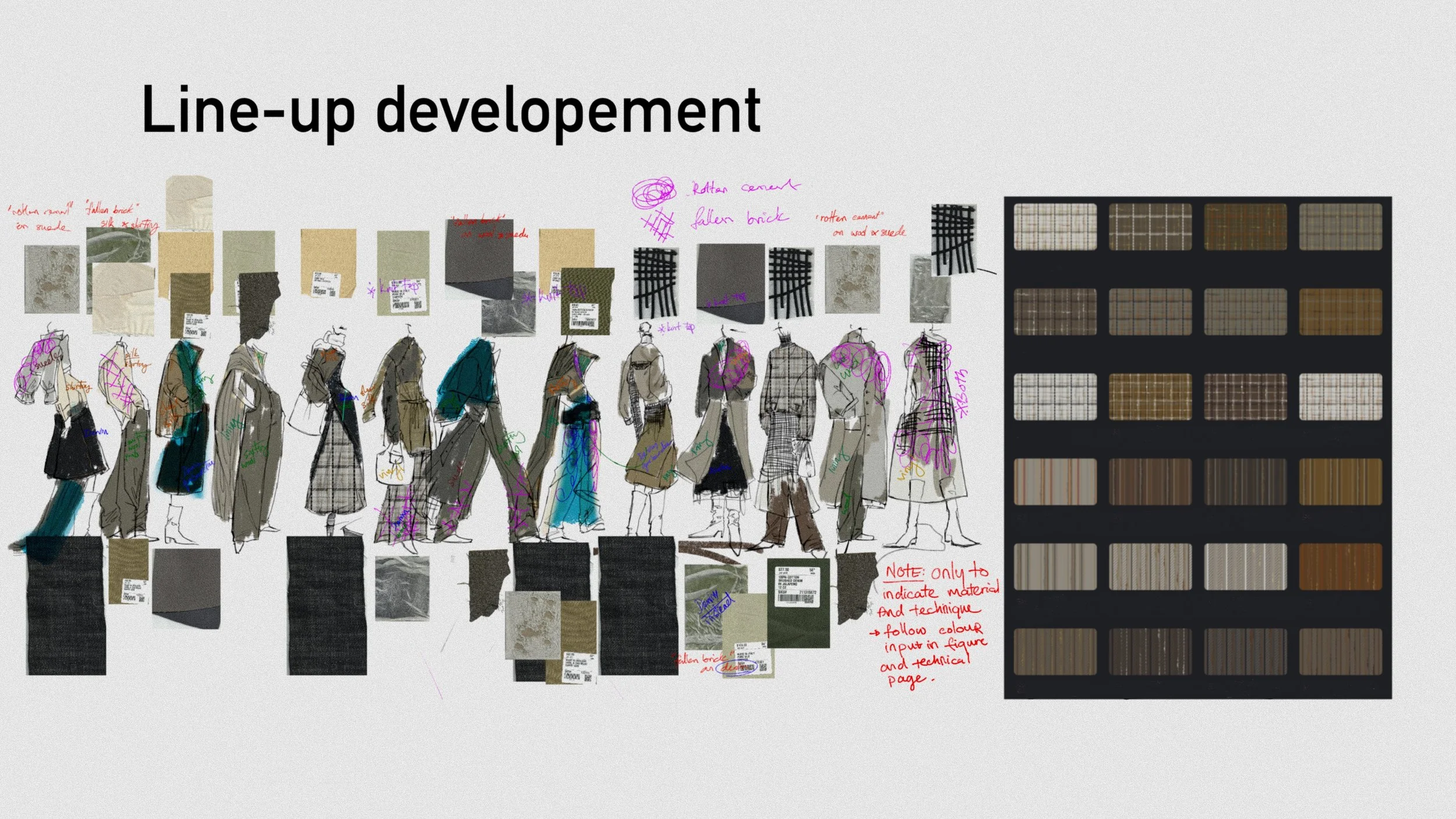Select the golden tan plaid swatch in the third grid row
Image resolution: width=1456 pixels, height=819 pixels.
pyautogui.click(x=1150, y=397)
